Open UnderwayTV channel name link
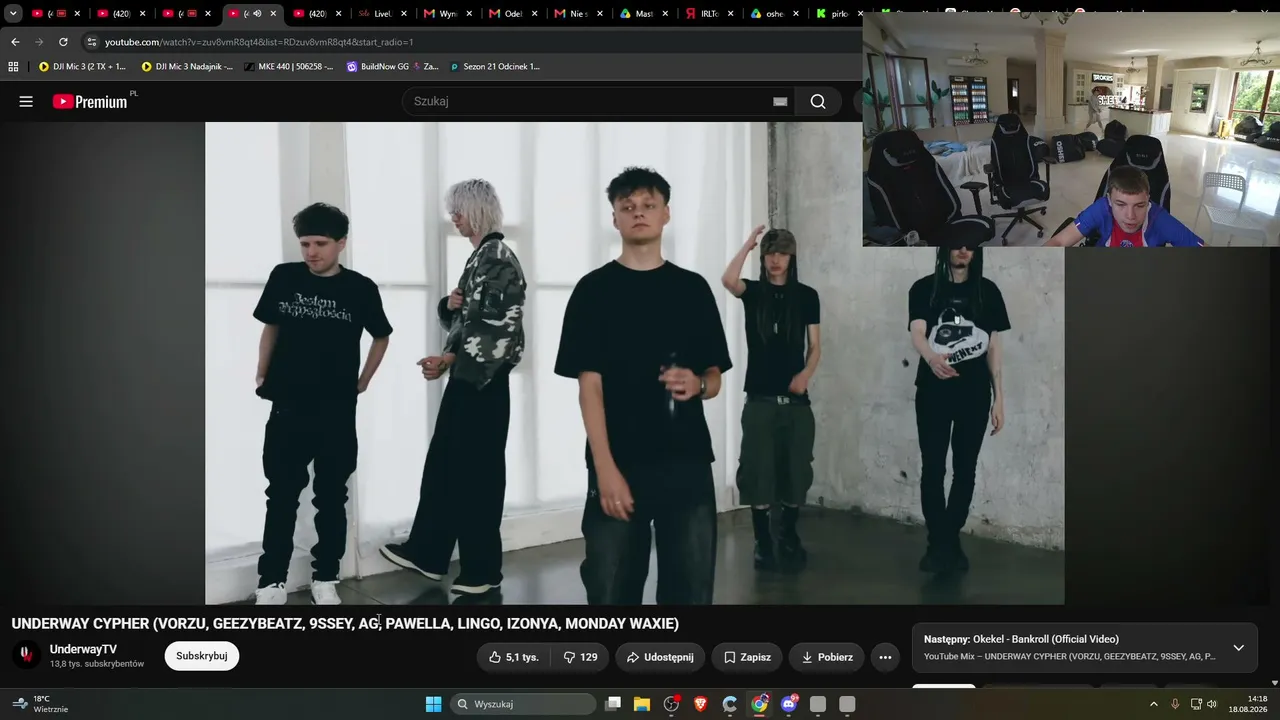1280x720 pixels. [x=83, y=649]
